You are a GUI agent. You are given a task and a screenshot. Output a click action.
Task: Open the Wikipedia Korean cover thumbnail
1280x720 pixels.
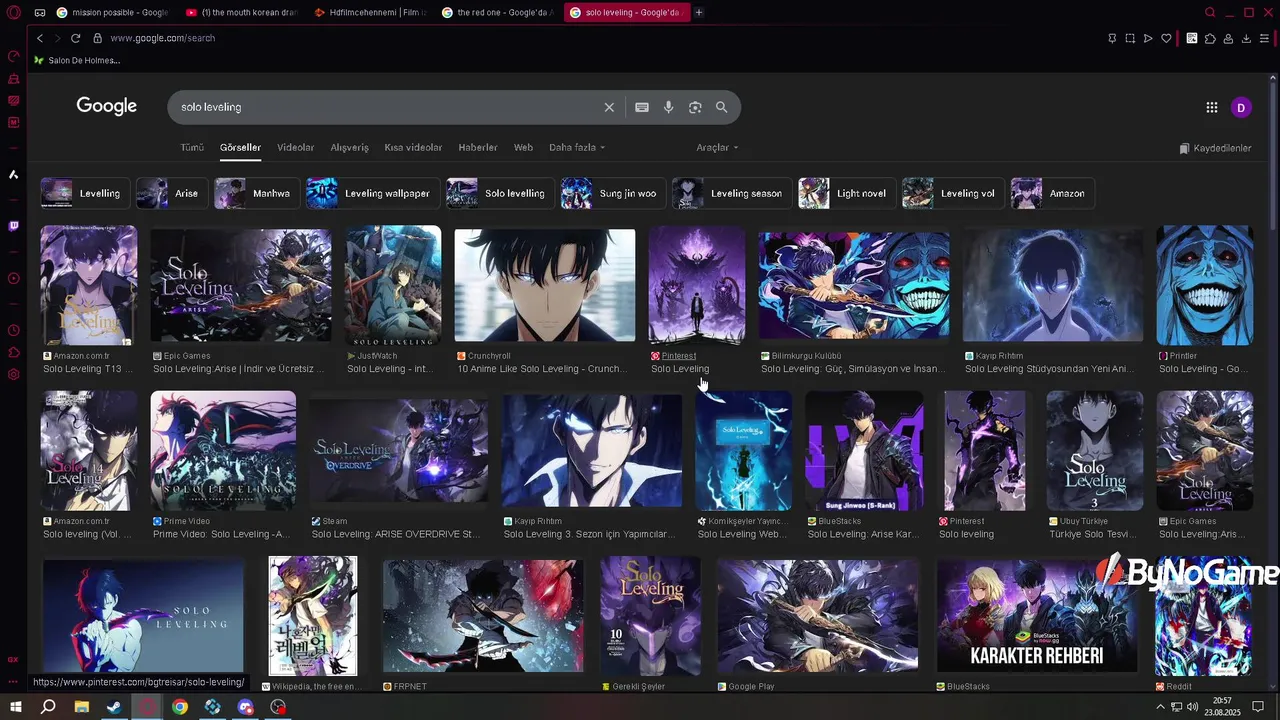[313, 616]
